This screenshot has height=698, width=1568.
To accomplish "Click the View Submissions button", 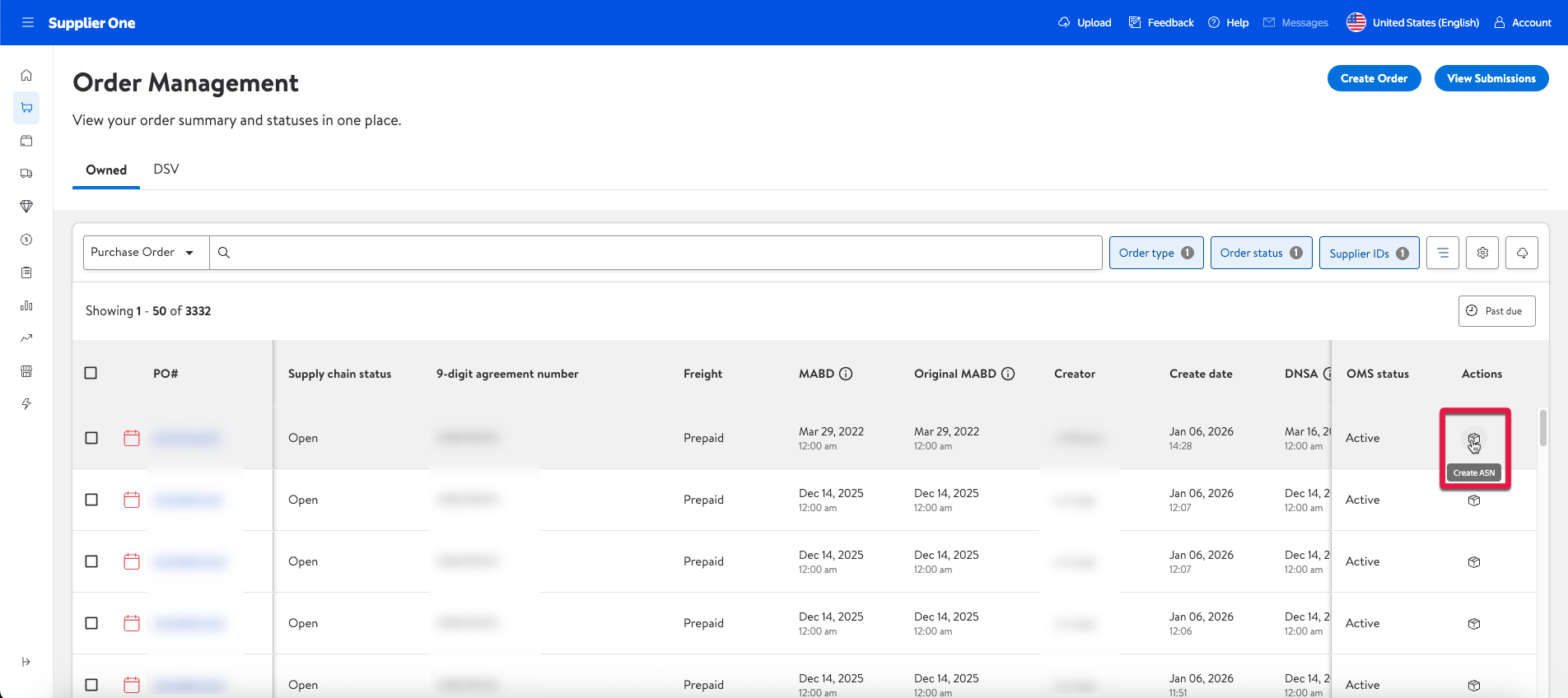I will 1491,78.
